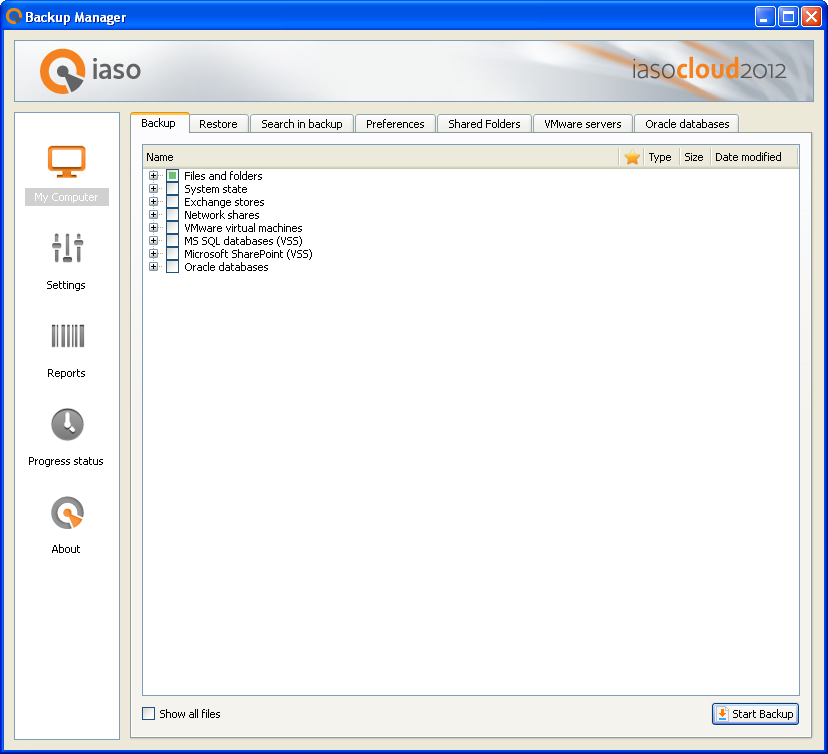This screenshot has height=754, width=828.
Task: Select 'Oracle databases' tree row text
Action: (226, 267)
